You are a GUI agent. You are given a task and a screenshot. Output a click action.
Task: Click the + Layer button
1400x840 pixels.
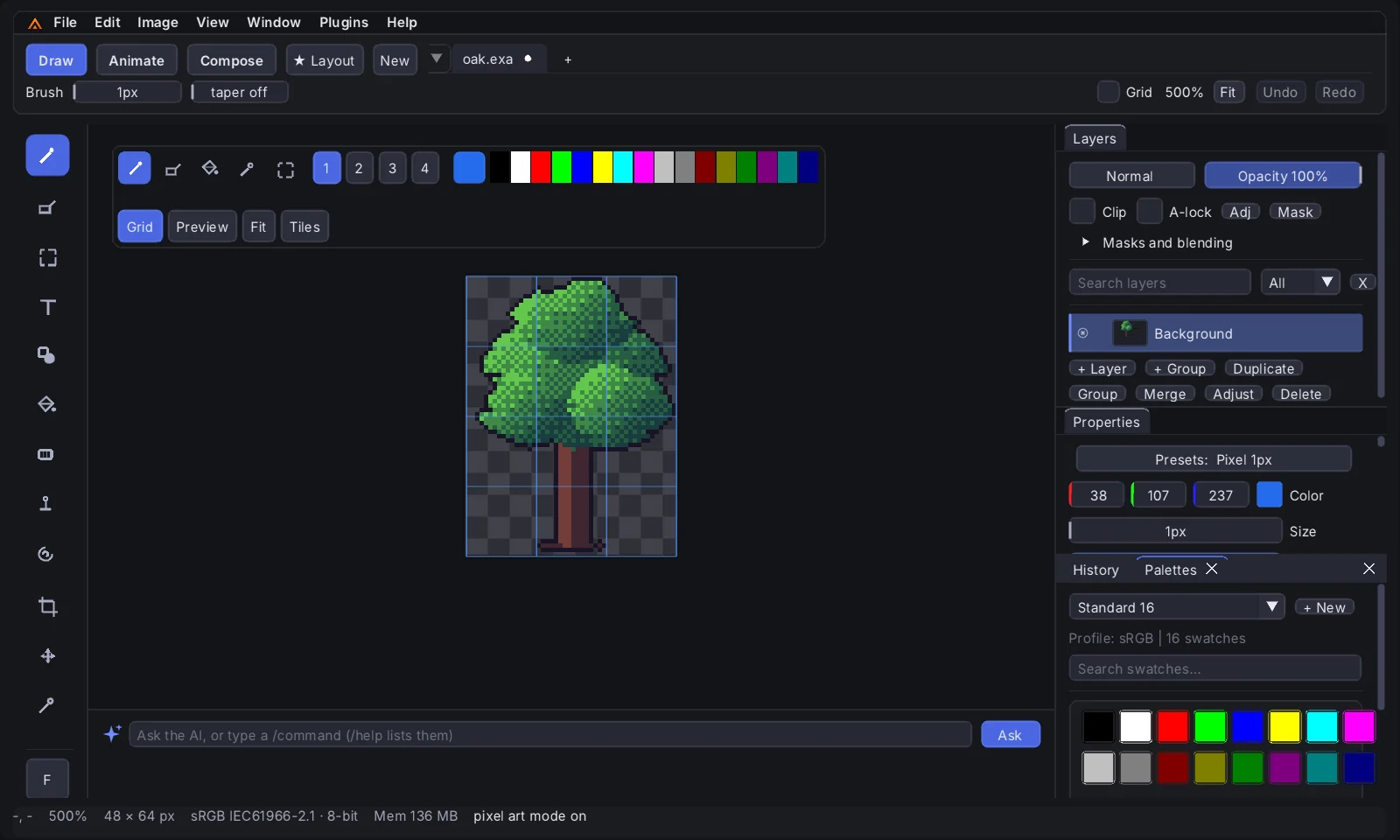[1102, 368]
